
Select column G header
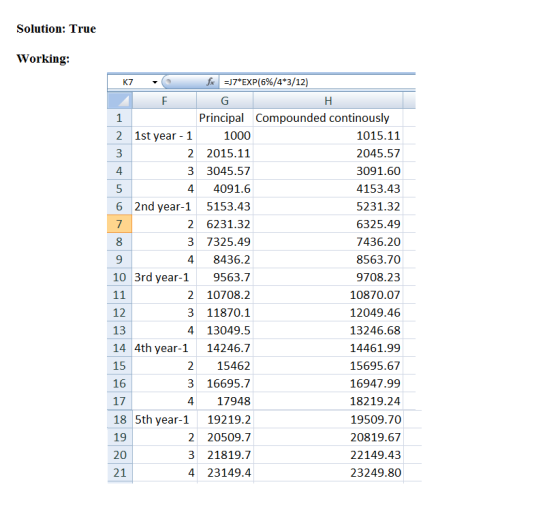click(x=225, y=100)
